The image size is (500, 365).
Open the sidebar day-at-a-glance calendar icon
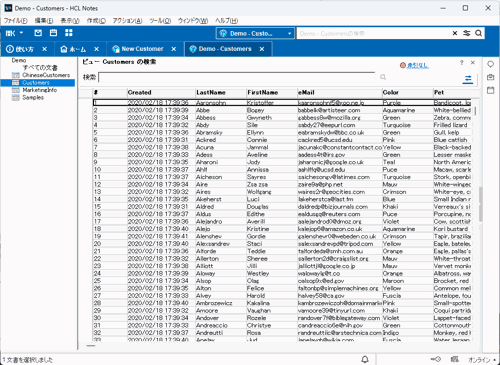pyautogui.click(x=490, y=90)
